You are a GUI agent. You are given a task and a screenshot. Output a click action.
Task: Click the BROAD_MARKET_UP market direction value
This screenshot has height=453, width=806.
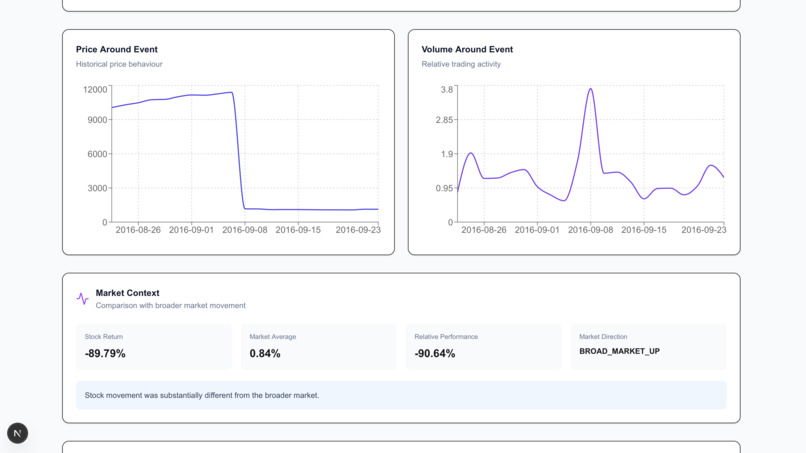619,351
